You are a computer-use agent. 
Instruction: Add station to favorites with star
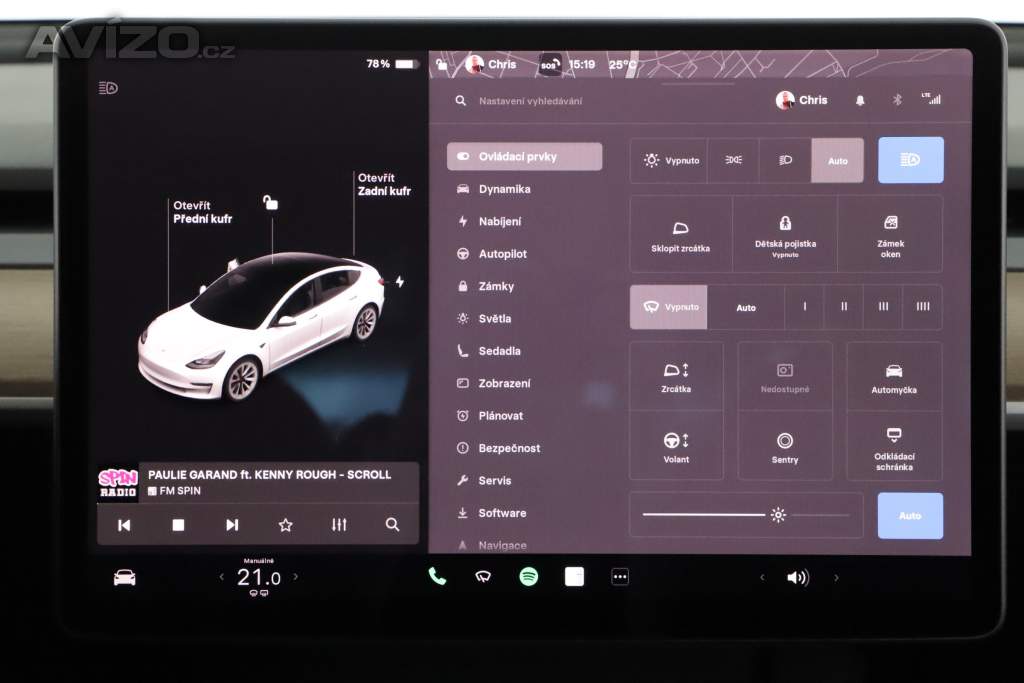coord(285,525)
